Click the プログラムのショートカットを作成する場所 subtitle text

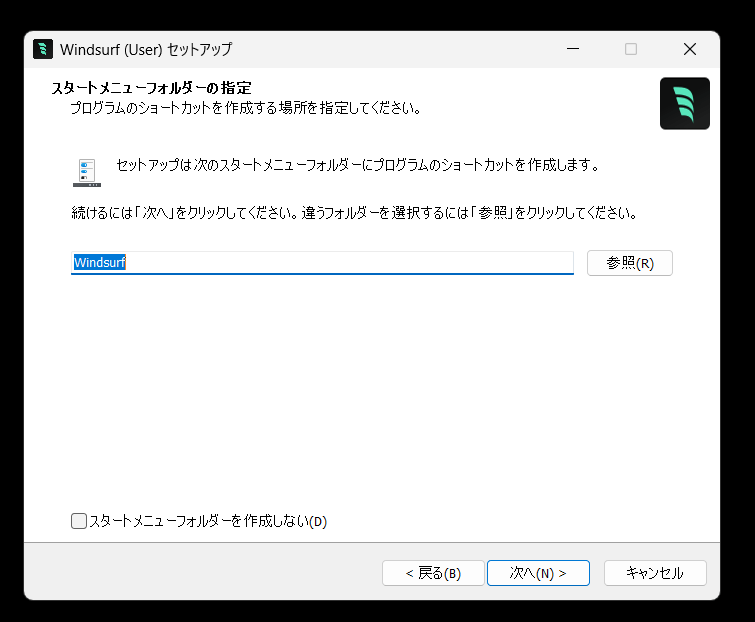[x=246, y=108]
